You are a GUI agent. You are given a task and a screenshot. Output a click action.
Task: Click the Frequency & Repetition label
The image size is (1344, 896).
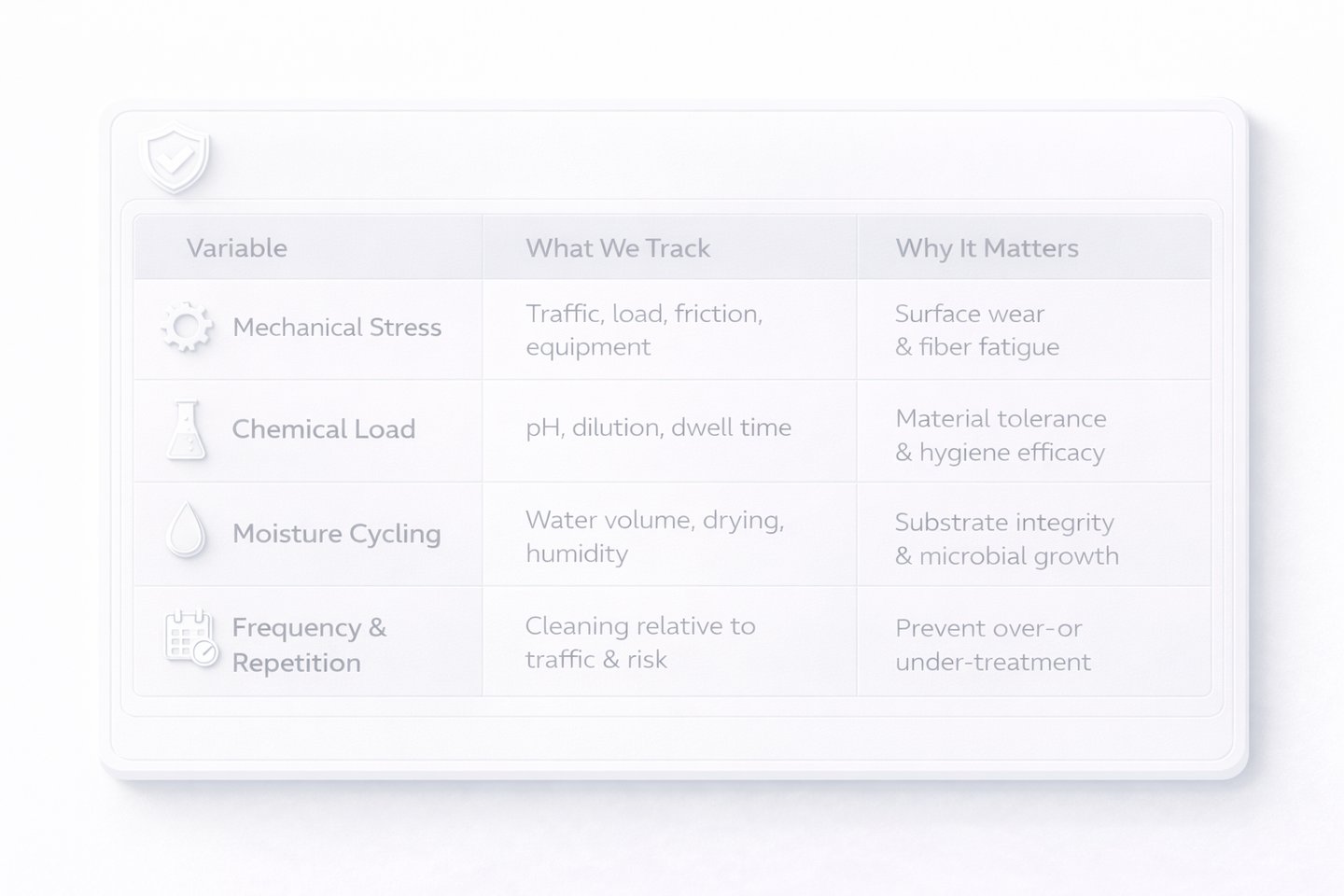tap(309, 645)
